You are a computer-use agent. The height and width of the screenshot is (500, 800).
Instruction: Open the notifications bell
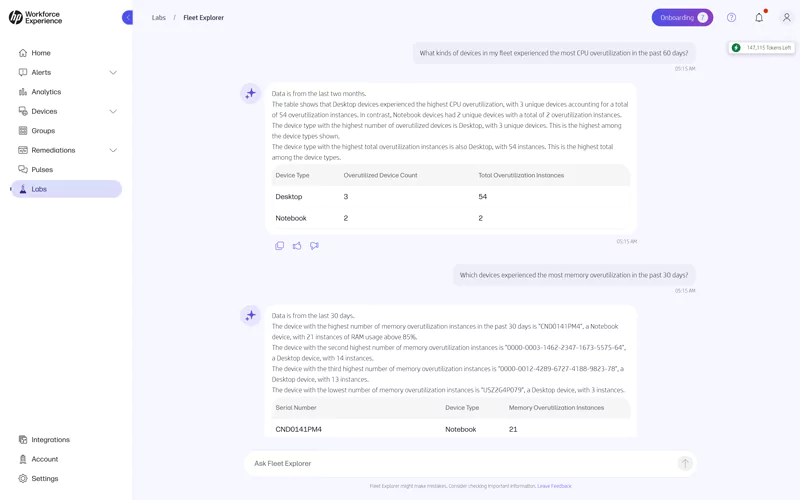pyautogui.click(x=759, y=17)
